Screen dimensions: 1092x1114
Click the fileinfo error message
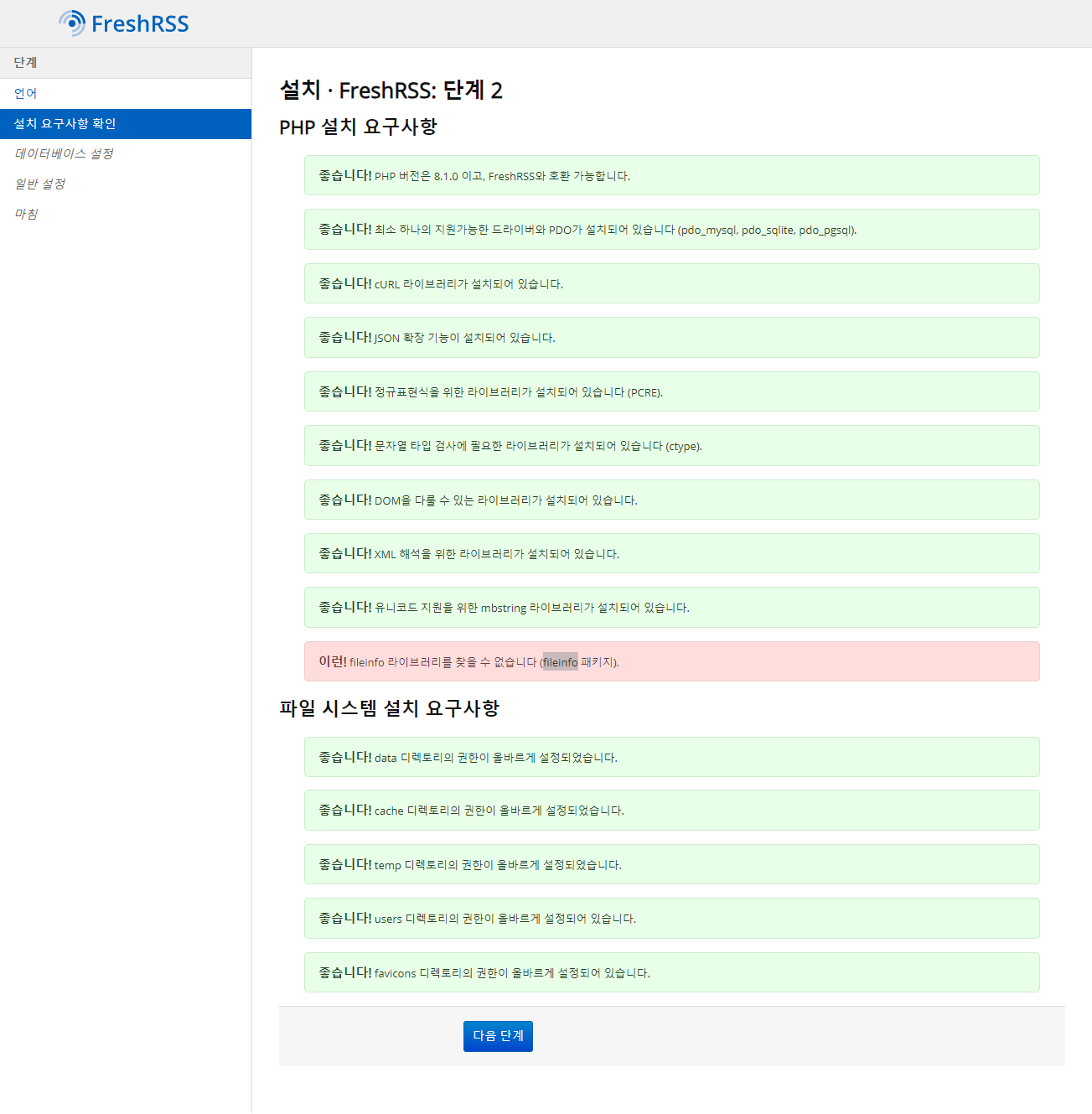click(672, 661)
